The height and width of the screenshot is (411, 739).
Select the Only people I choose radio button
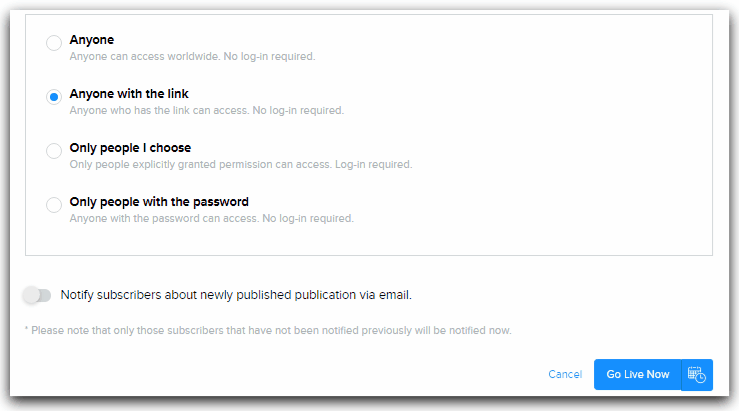click(53, 151)
